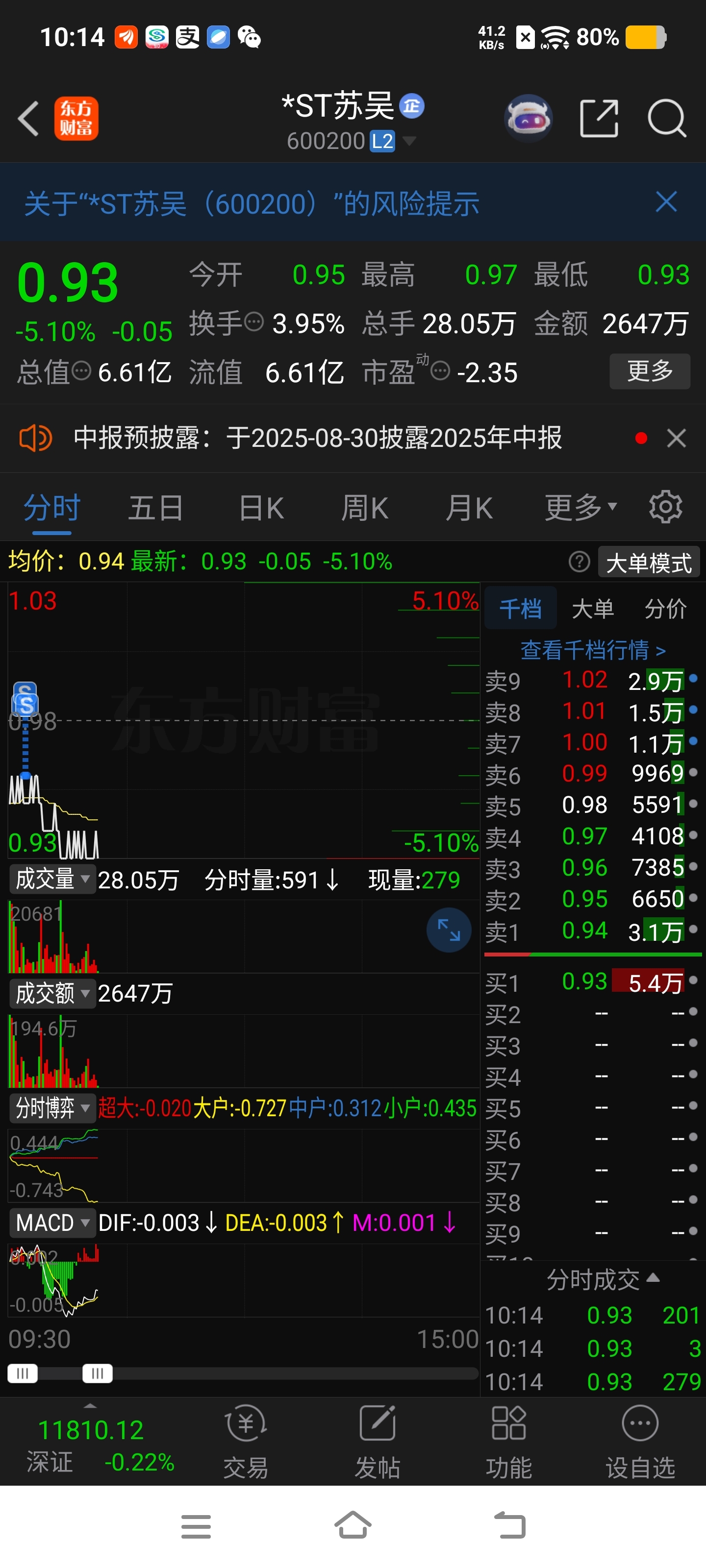Tap the dot toggle on 卖7 row
Viewport: 706px width, 1568px height.
(693, 741)
